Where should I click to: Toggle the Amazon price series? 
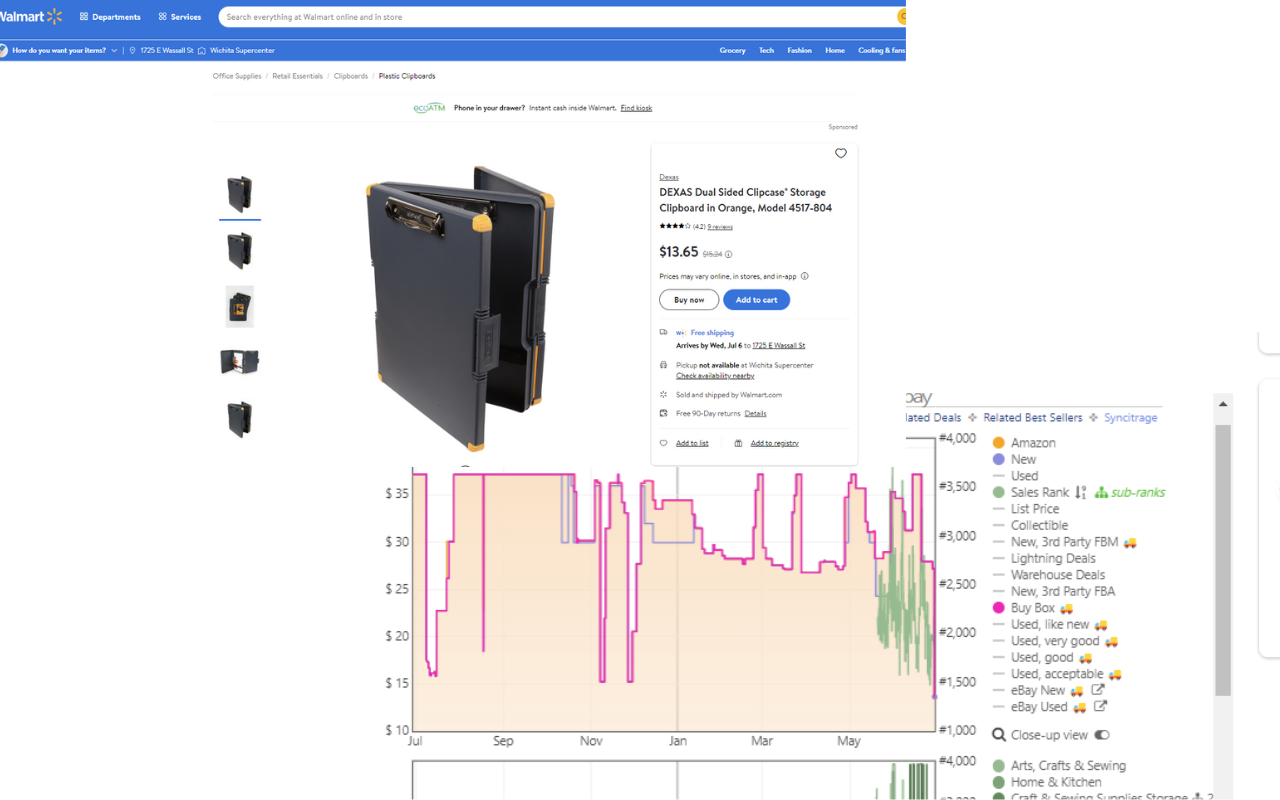pyautogui.click(x=1024, y=443)
